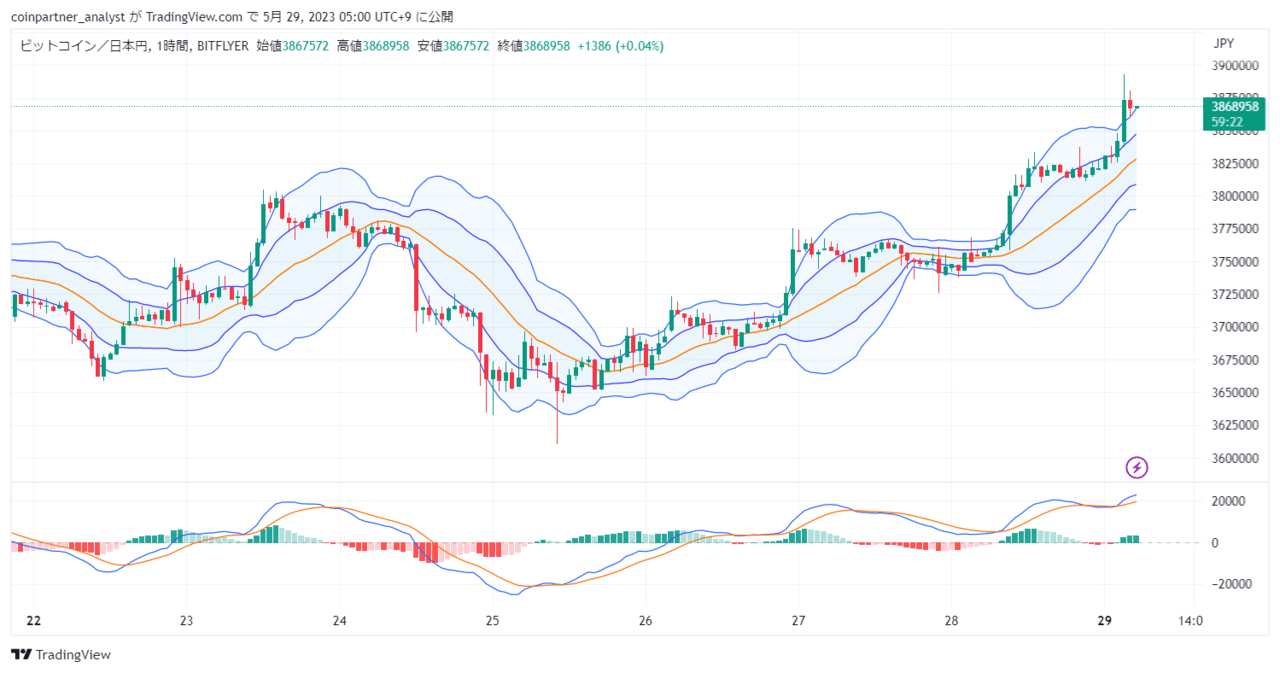This screenshot has height=673, width=1280.
Task: Select date label 25 on time axis
Action: (x=492, y=620)
